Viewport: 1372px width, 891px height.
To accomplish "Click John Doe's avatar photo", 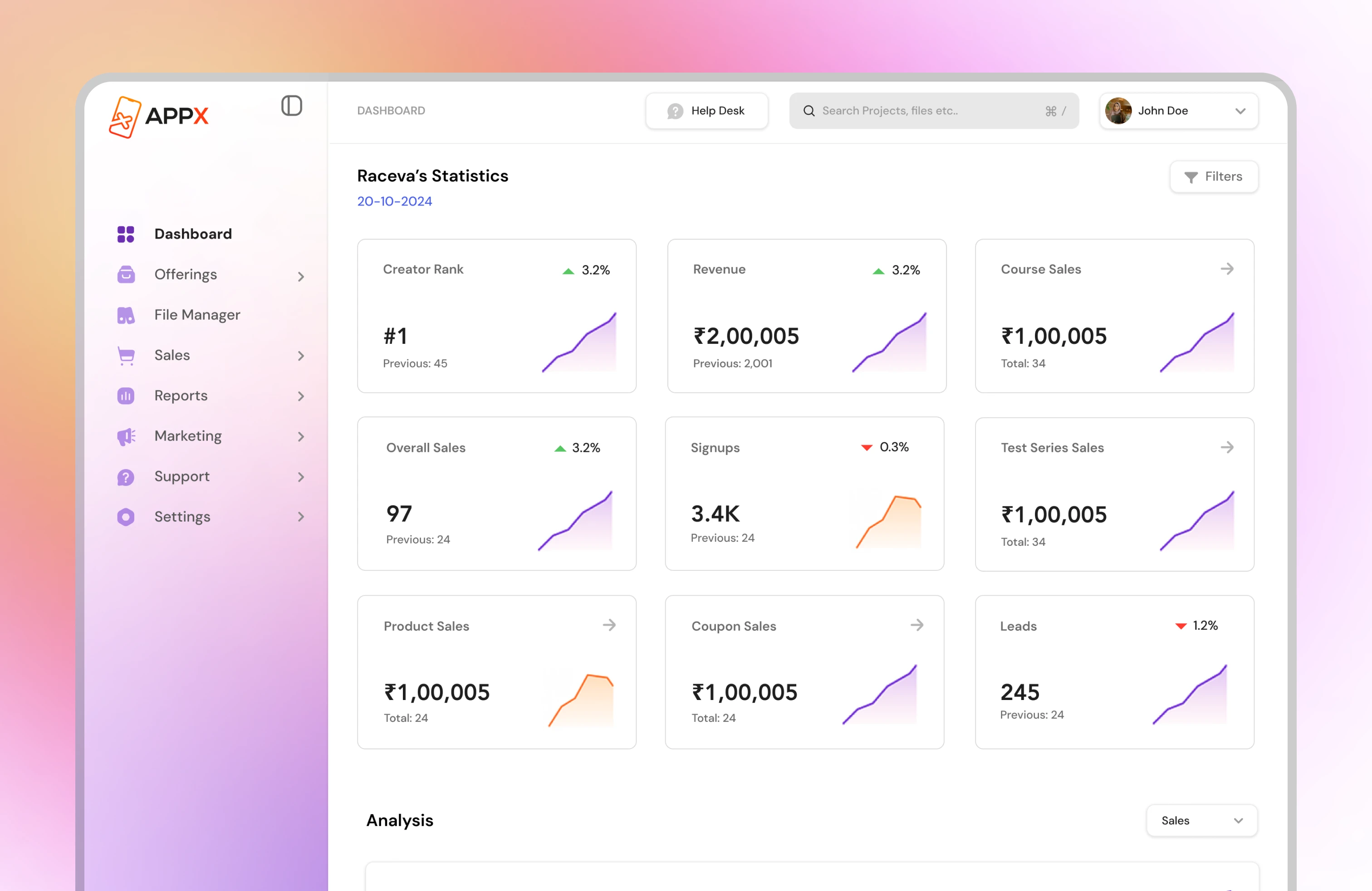I will [1118, 111].
